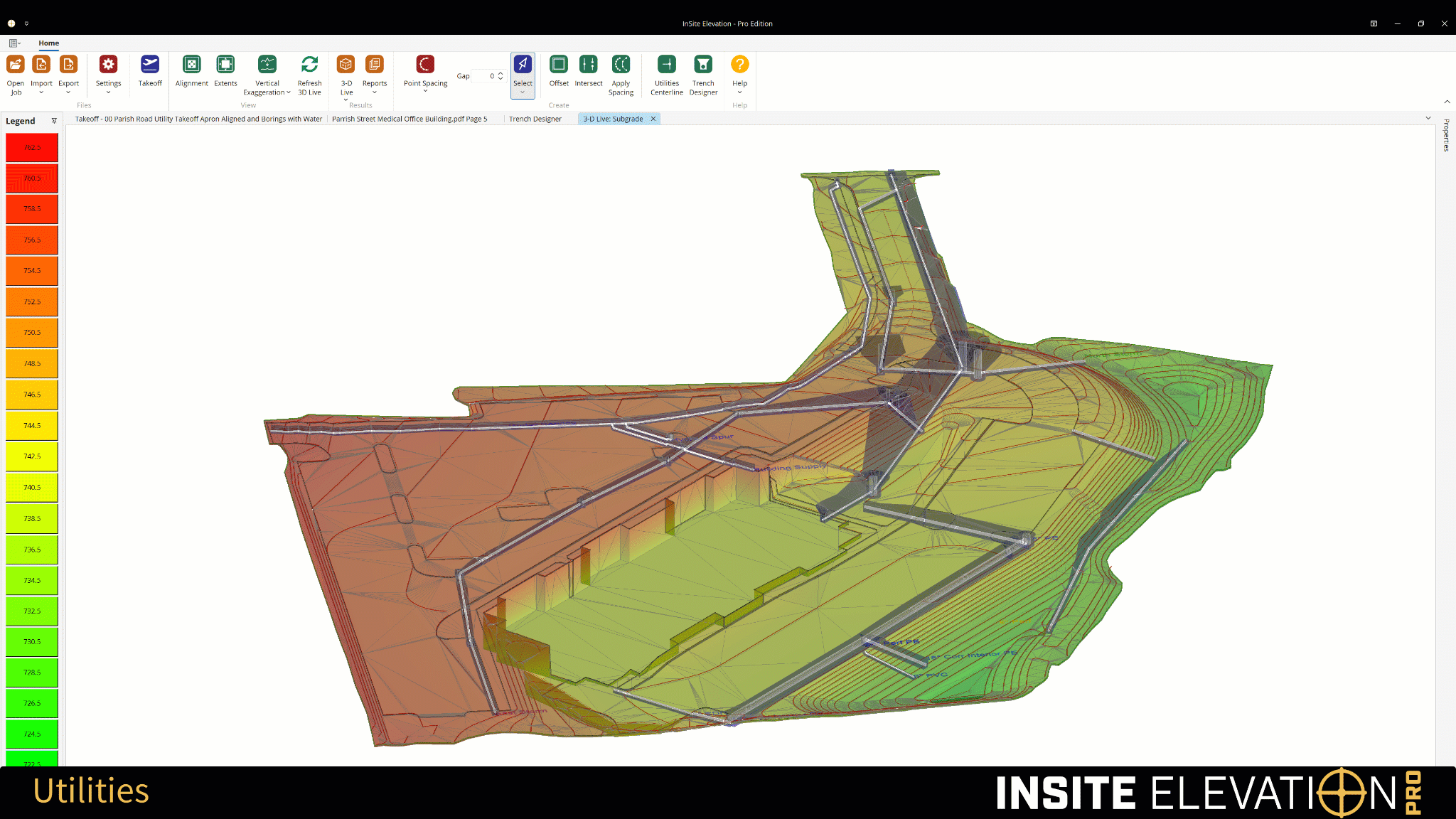Image resolution: width=1456 pixels, height=819 pixels.
Task: Expand the Settings dropdown arrow
Action: 108,92
